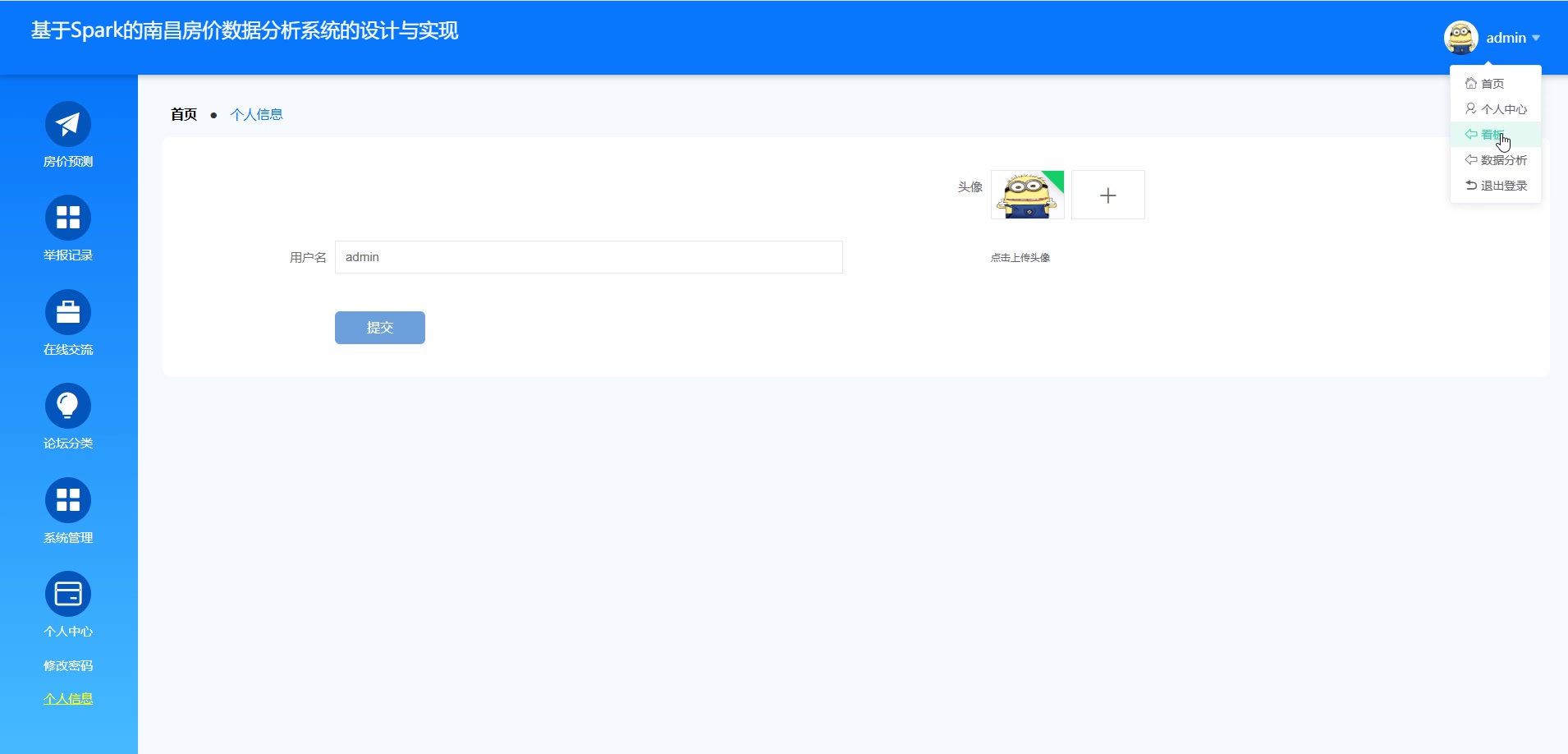
Task: Click the 头像 field label
Action: tap(970, 187)
